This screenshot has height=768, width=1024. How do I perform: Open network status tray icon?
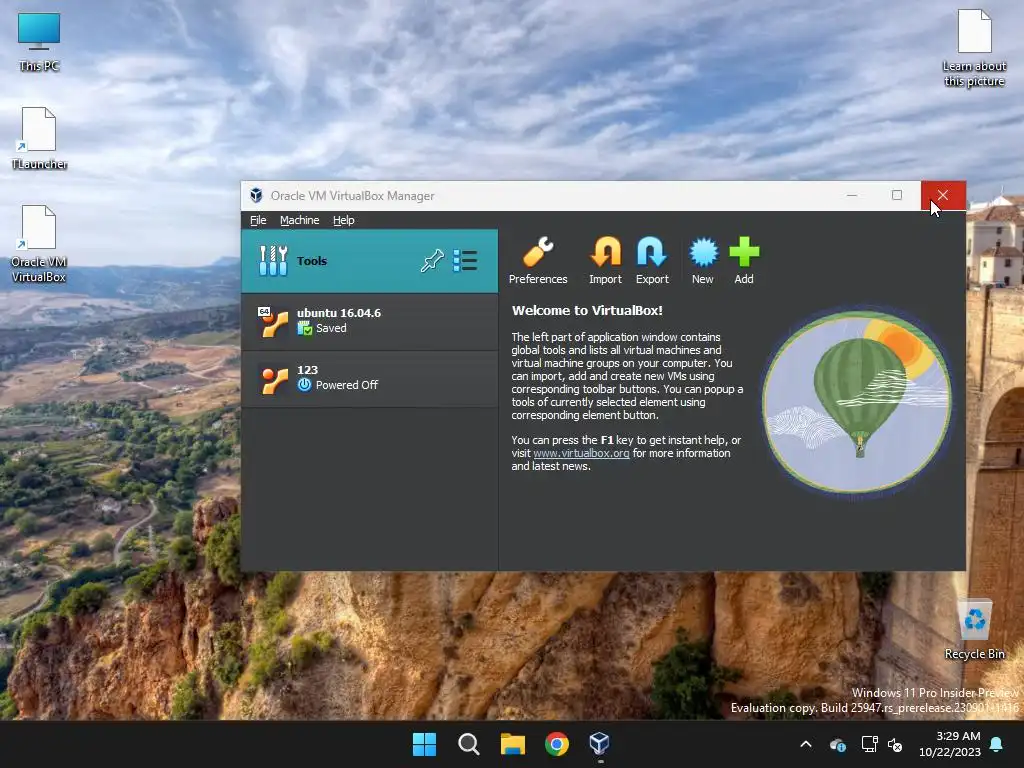pyautogui.click(x=869, y=744)
